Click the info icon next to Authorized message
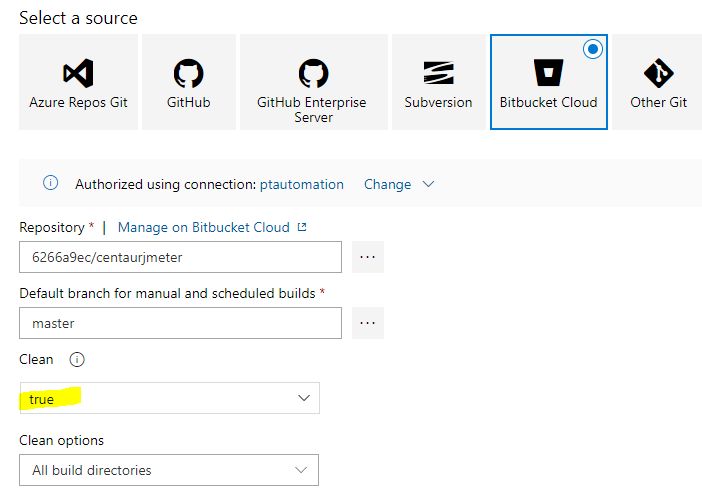 (x=50, y=184)
